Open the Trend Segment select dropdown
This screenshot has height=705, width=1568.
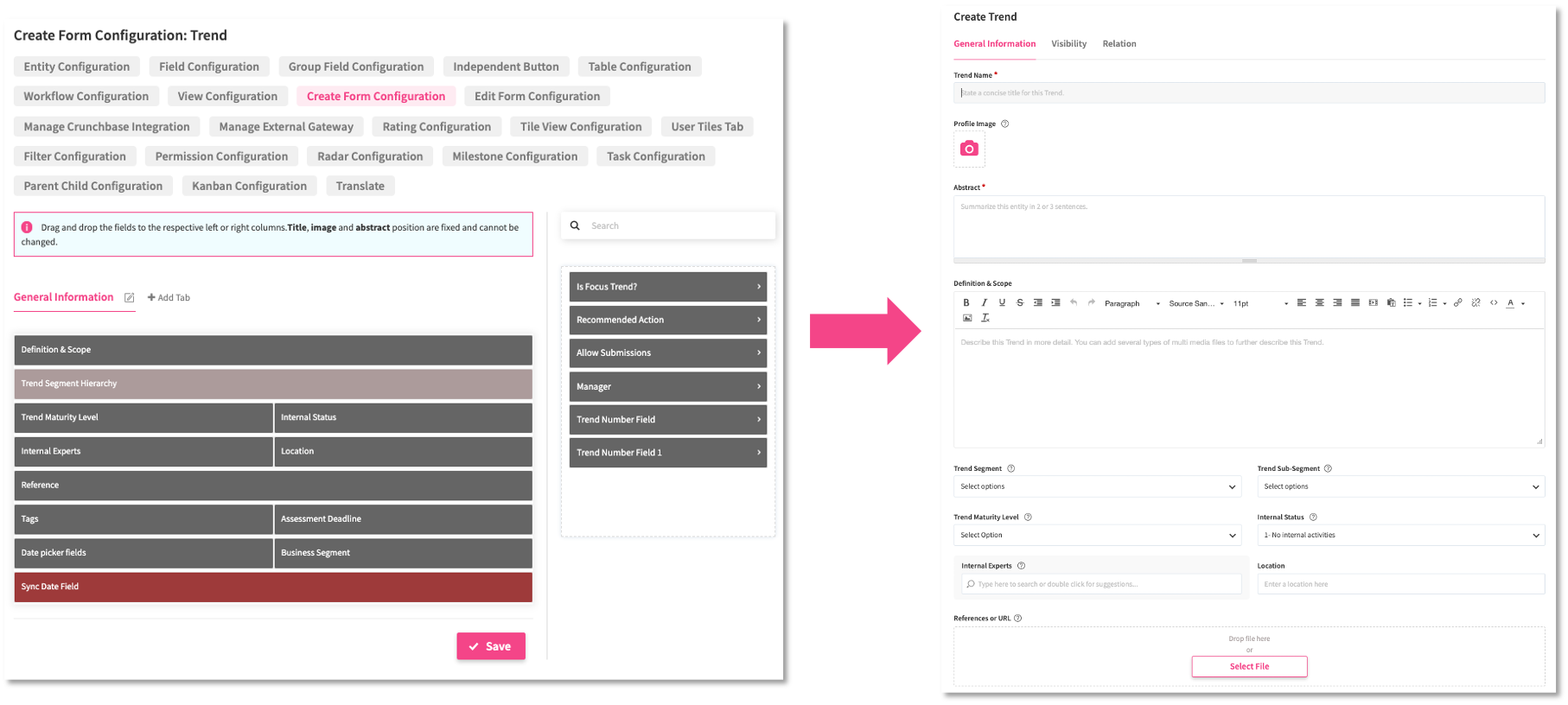click(1098, 486)
